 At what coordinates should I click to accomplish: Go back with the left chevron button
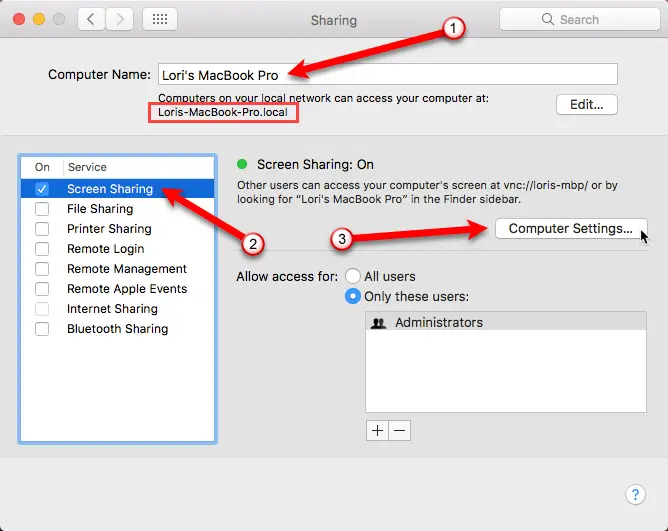(91, 19)
